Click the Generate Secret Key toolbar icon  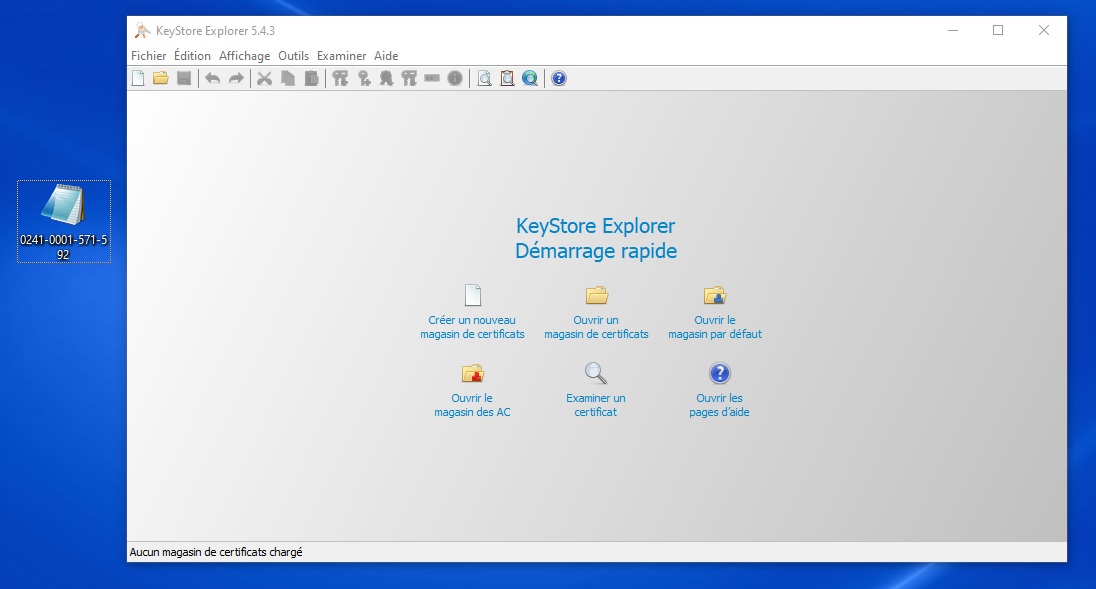[x=363, y=78]
